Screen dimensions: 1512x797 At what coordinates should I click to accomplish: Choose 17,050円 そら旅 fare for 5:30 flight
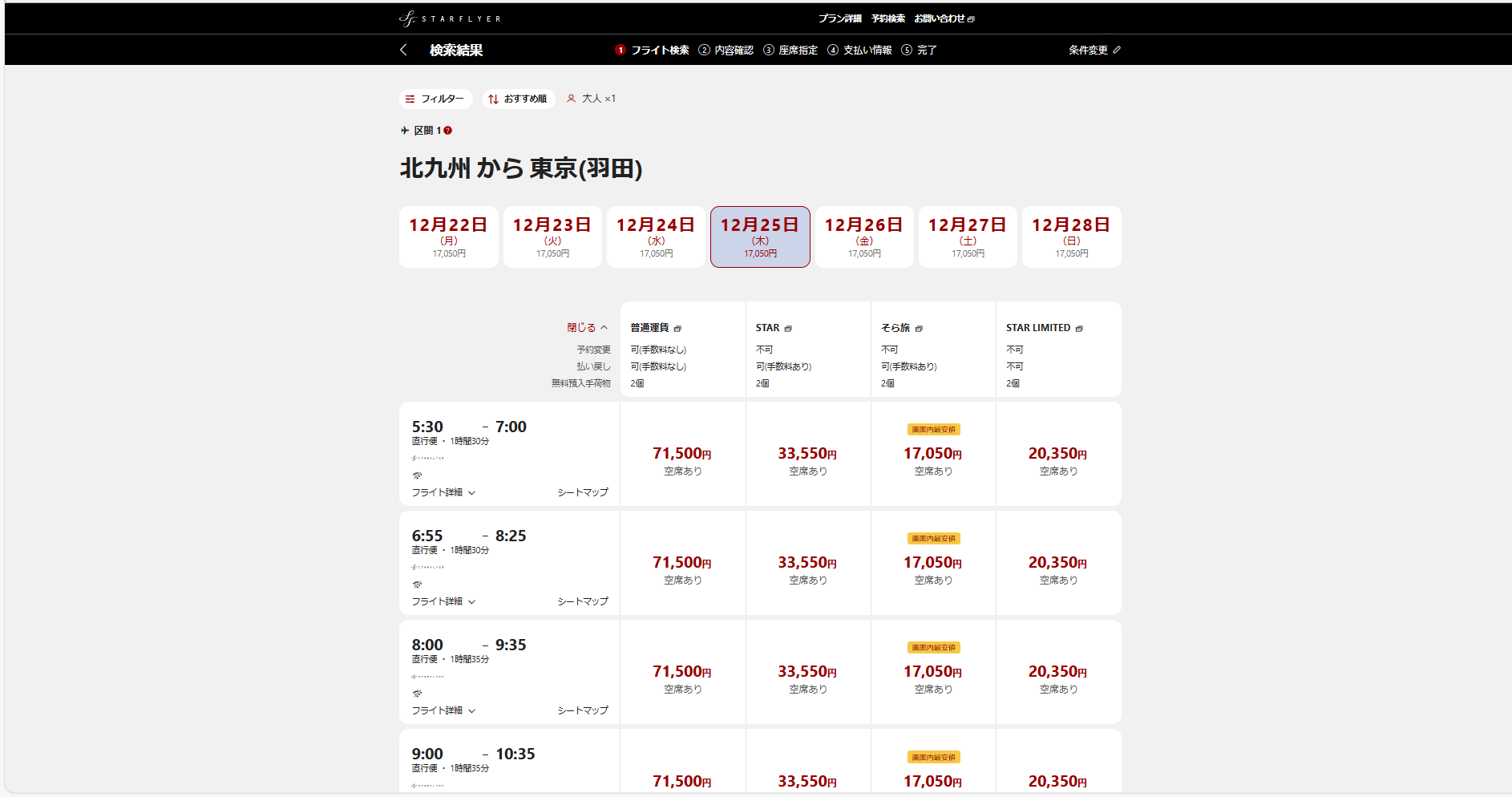[932, 455]
